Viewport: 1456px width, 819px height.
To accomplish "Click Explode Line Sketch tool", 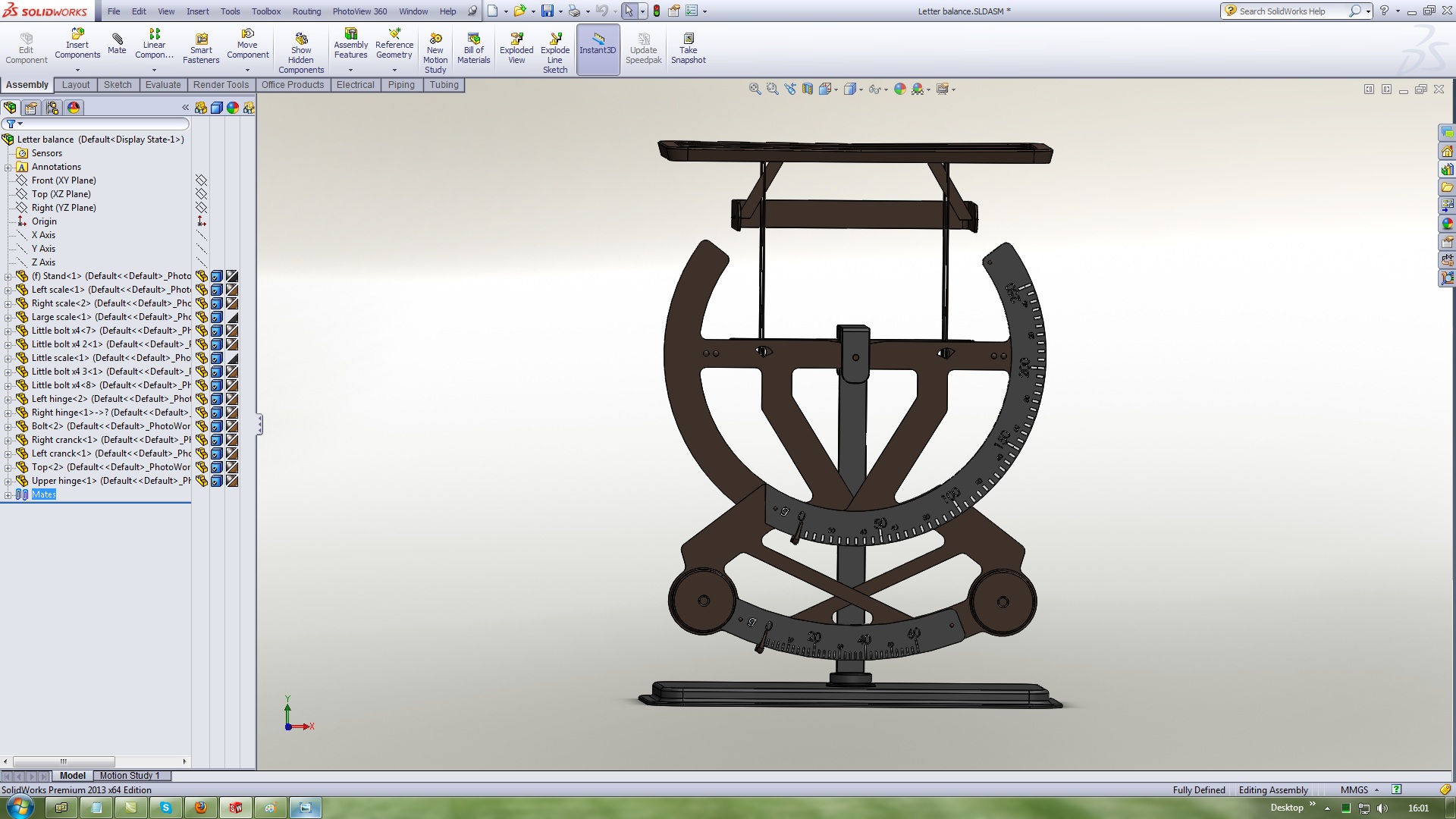I will (555, 53).
